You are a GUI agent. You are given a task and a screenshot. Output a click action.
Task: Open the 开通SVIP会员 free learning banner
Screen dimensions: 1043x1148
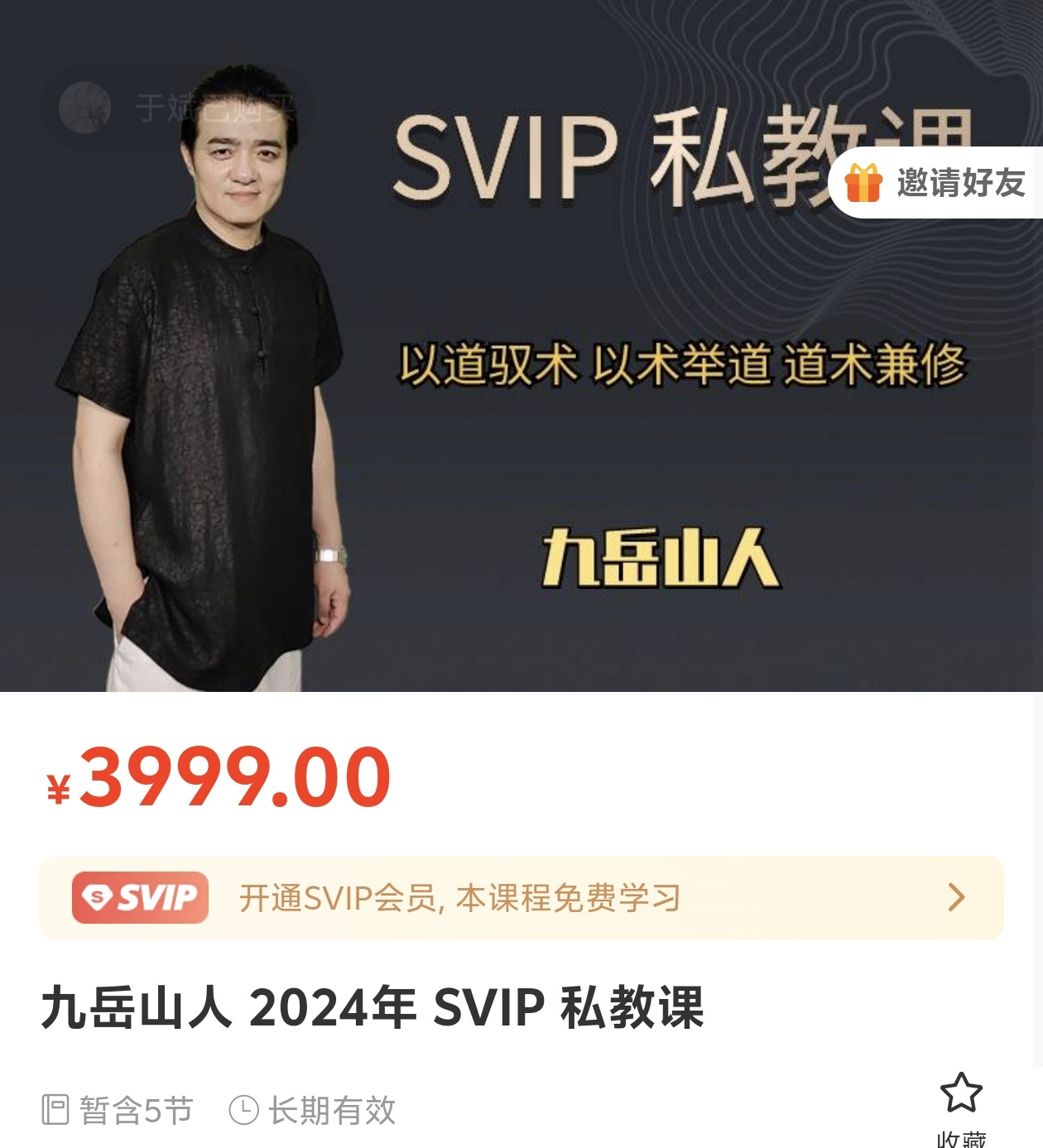521,898
